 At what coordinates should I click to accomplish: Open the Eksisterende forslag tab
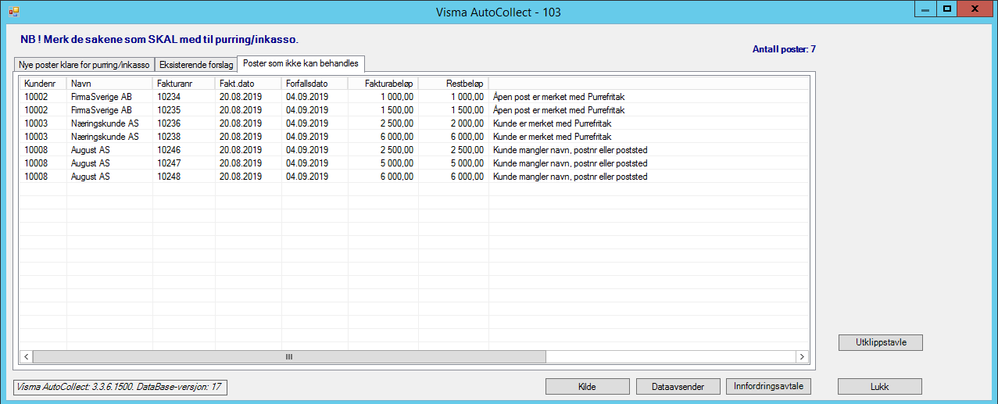(x=195, y=65)
